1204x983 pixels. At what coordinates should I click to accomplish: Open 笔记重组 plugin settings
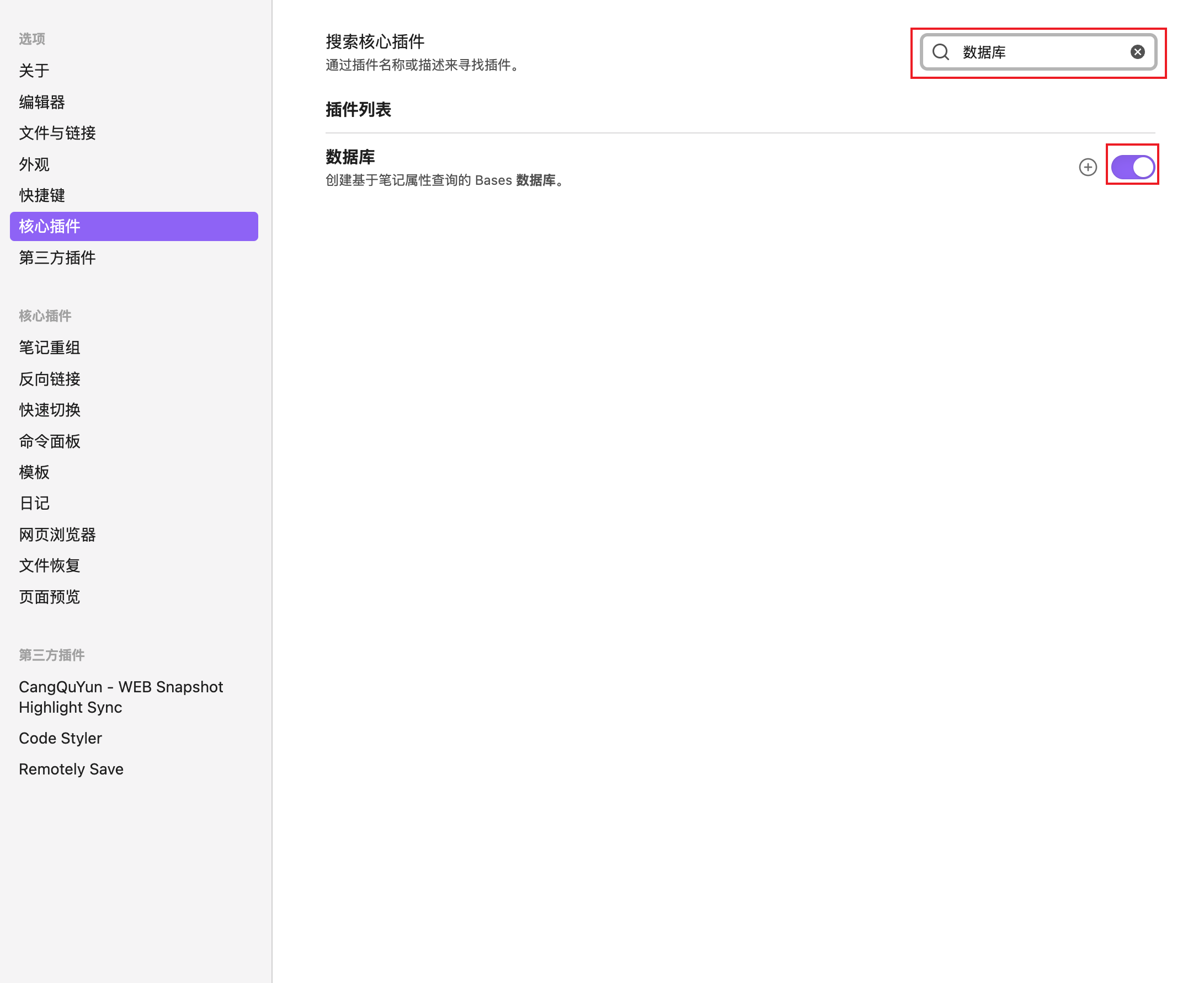tap(50, 347)
